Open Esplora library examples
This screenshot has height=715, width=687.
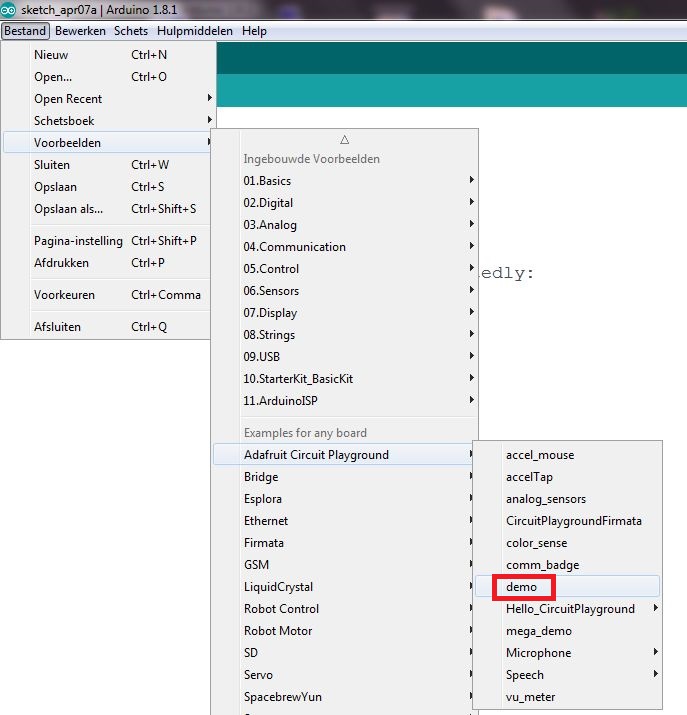click(343, 498)
